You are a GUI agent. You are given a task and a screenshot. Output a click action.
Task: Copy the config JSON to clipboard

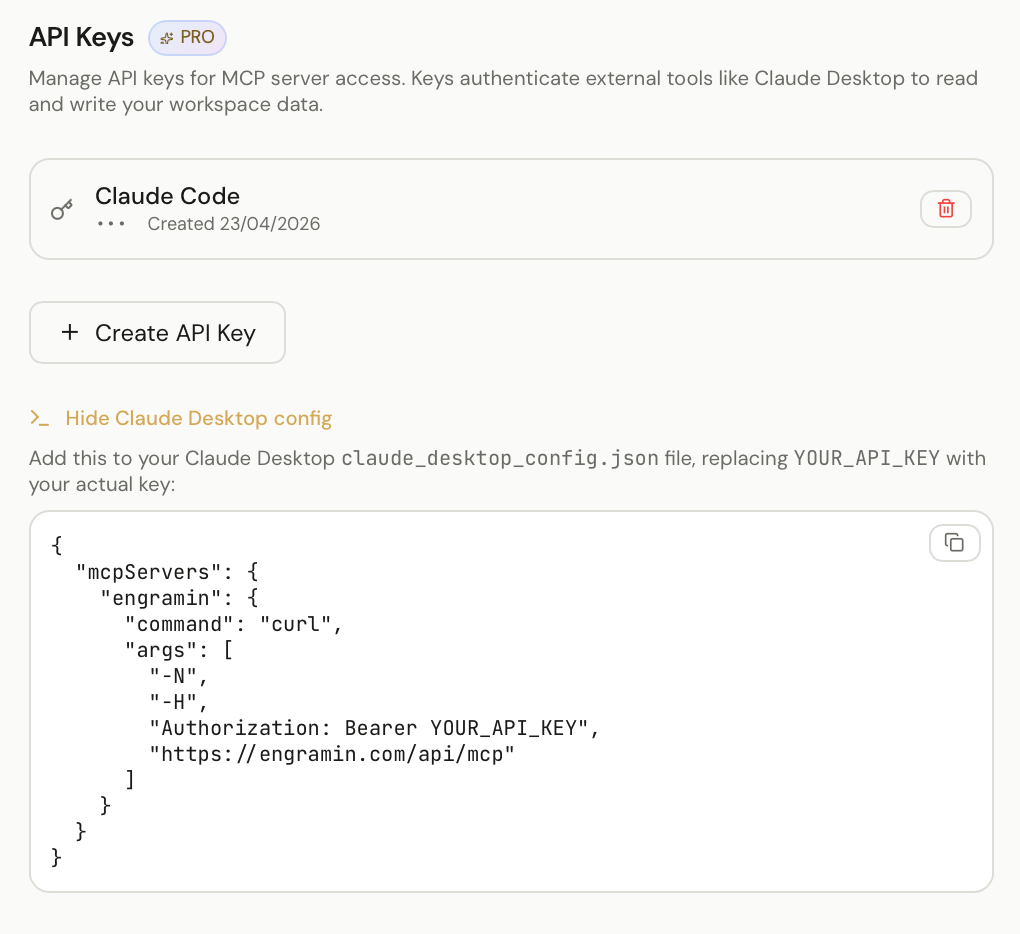click(954, 542)
